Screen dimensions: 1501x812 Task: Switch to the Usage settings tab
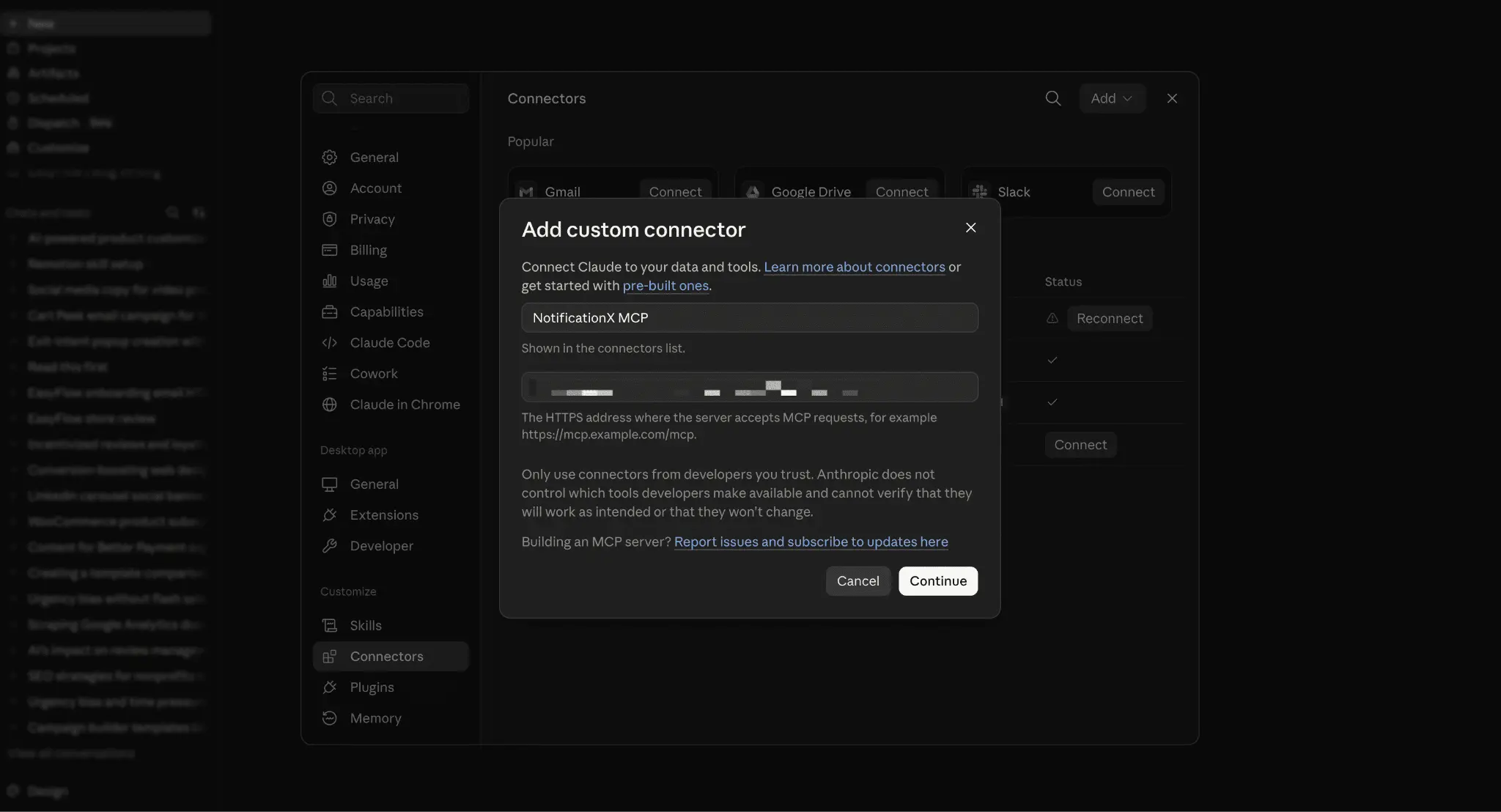[390, 281]
